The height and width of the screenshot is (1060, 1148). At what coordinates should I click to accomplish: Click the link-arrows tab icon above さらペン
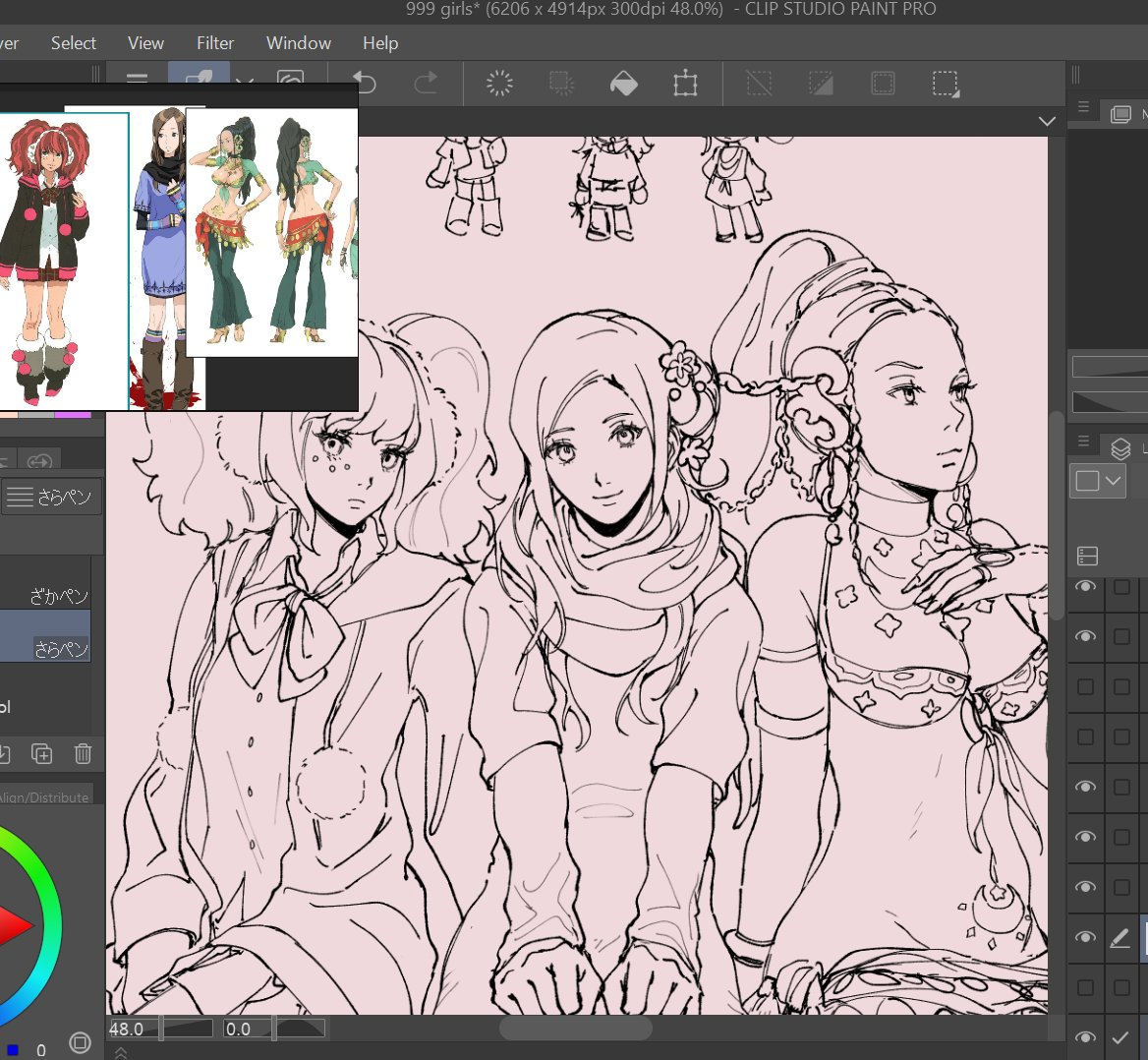(x=39, y=461)
